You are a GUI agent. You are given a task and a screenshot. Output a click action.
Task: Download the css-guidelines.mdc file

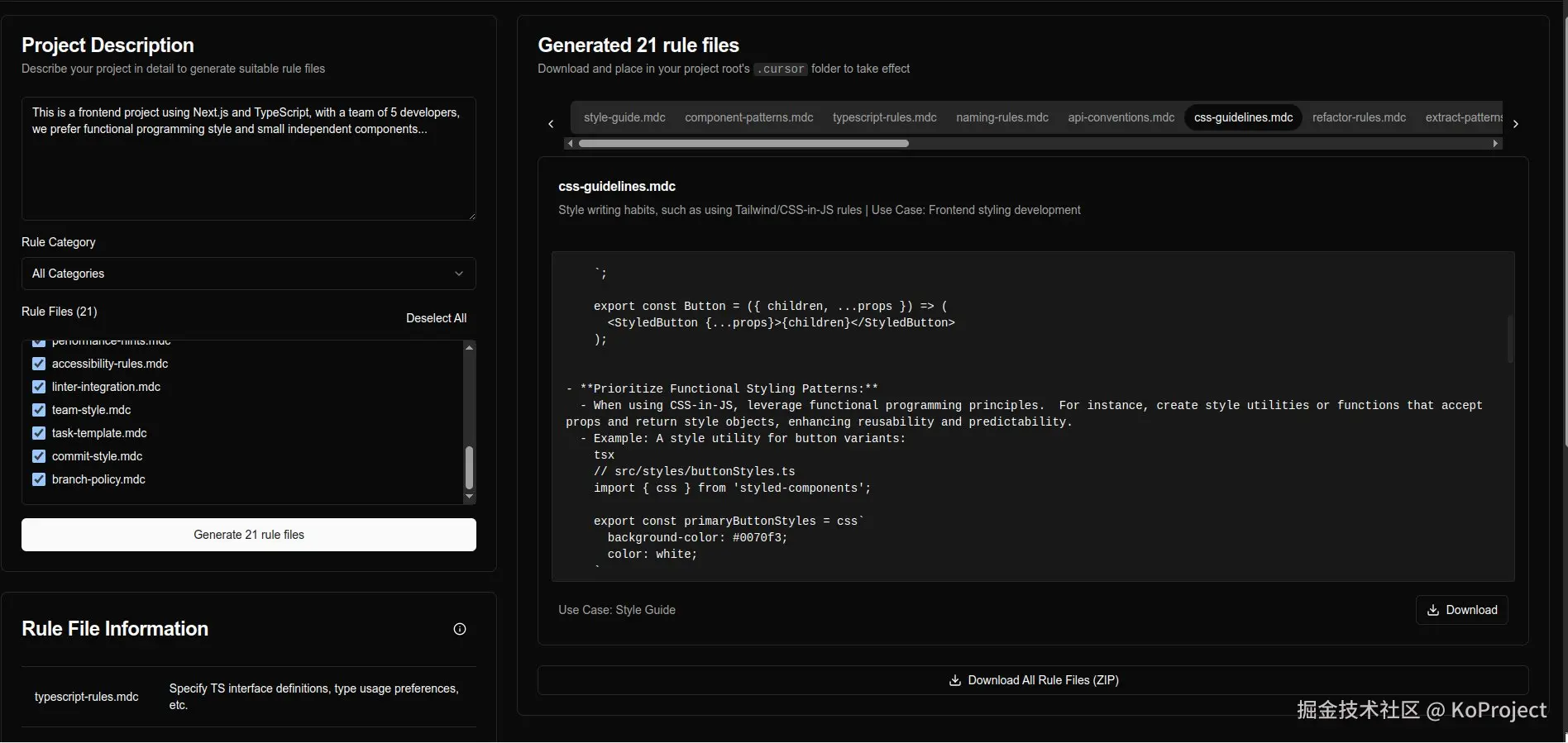[x=1461, y=610]
